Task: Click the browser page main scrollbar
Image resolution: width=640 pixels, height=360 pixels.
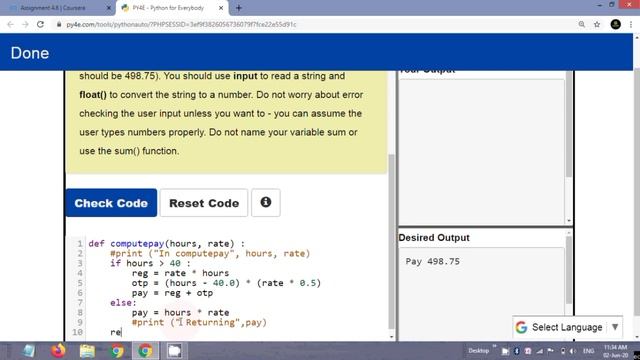Action: point(637,192)
